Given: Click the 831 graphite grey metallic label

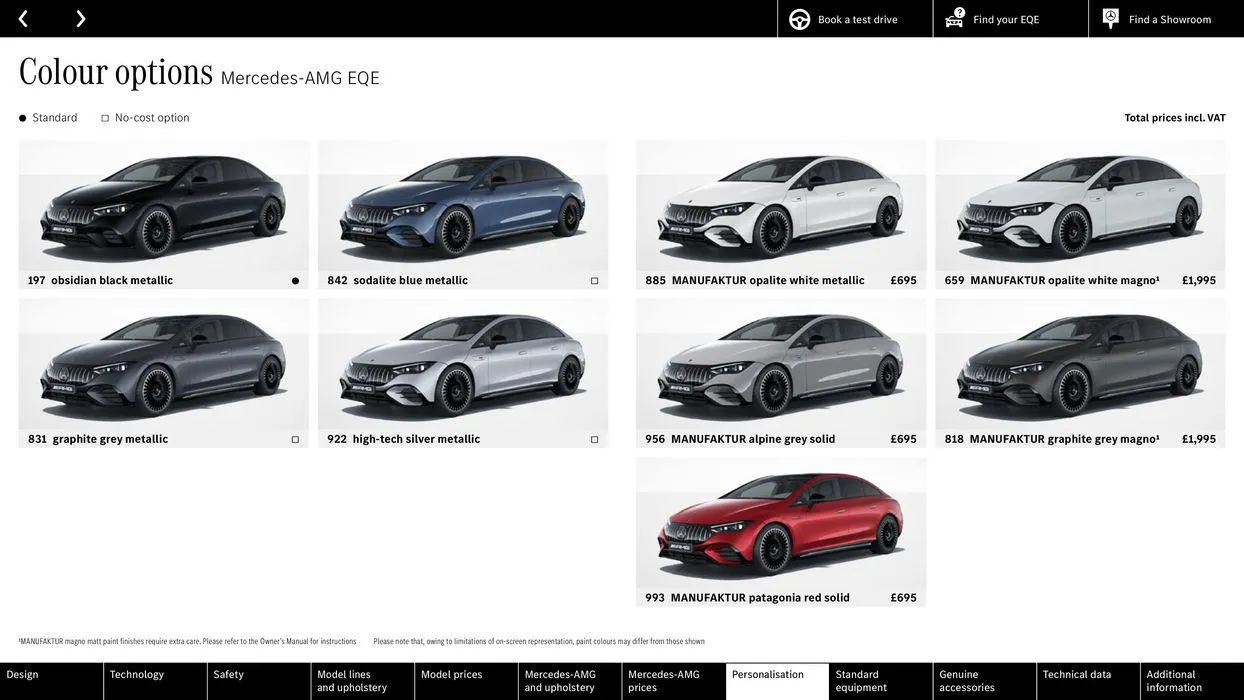Looking at the screenshot, I should click(x=98, y=440).
